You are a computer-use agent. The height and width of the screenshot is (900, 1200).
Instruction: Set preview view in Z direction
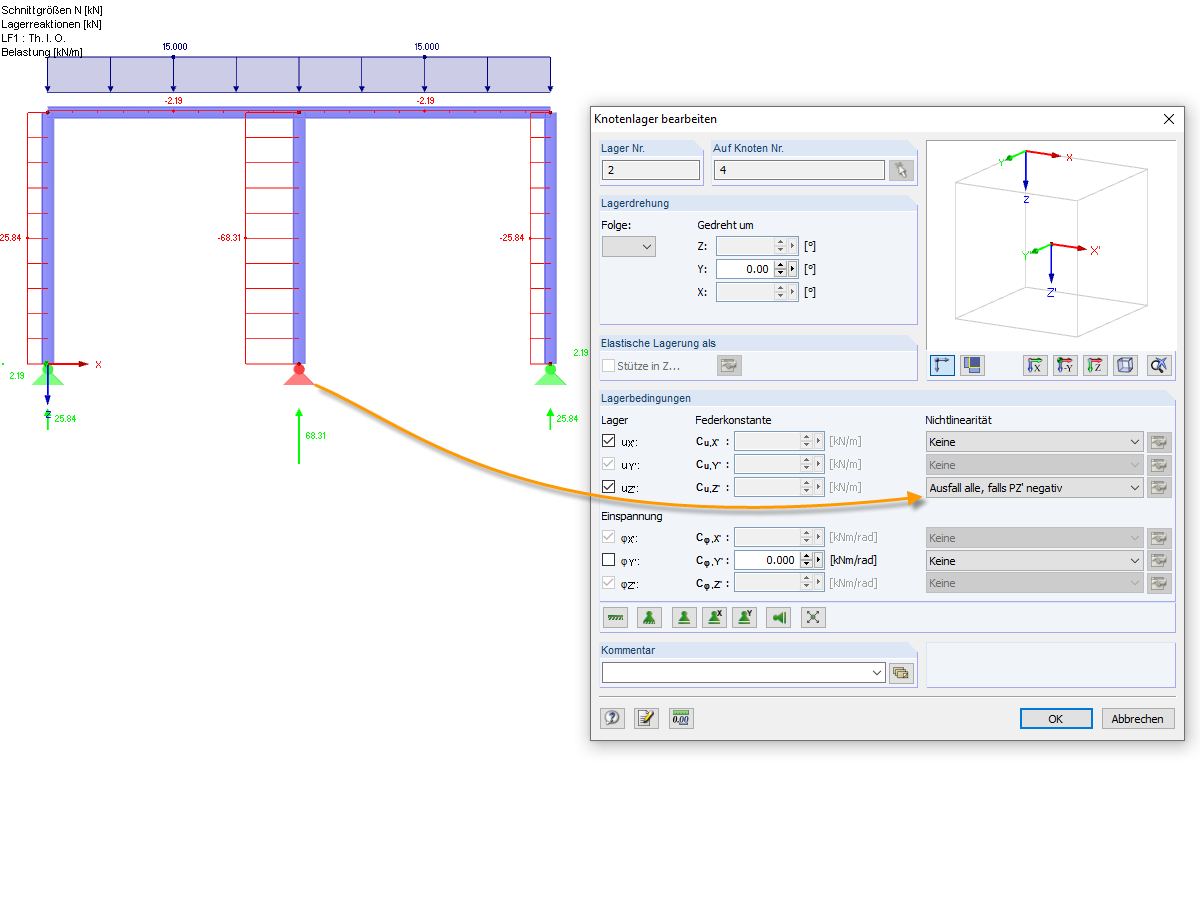tap(1095, 365)
